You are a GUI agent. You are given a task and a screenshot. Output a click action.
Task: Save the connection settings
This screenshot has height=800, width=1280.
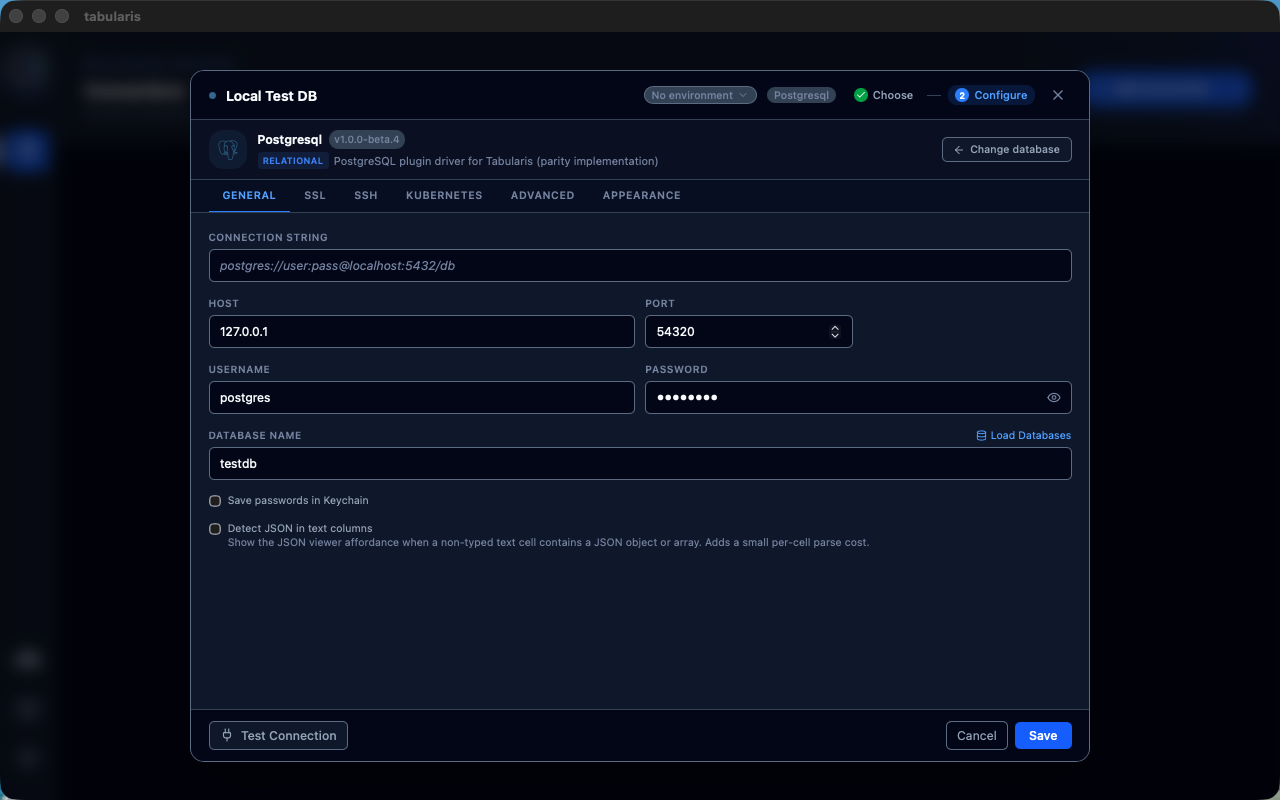click(1043, 736)
